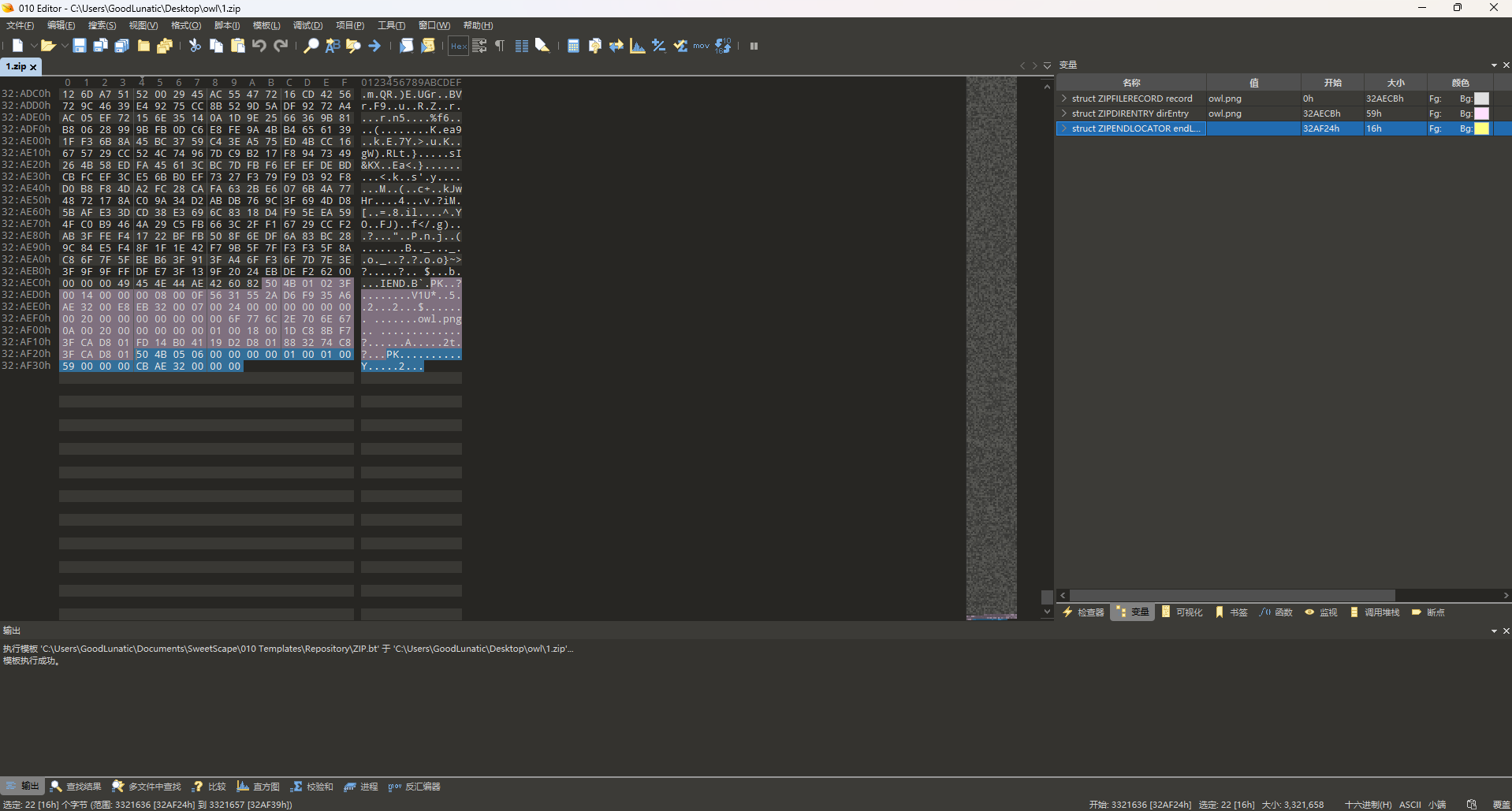Click the open file folder icon

click(48, 46)
